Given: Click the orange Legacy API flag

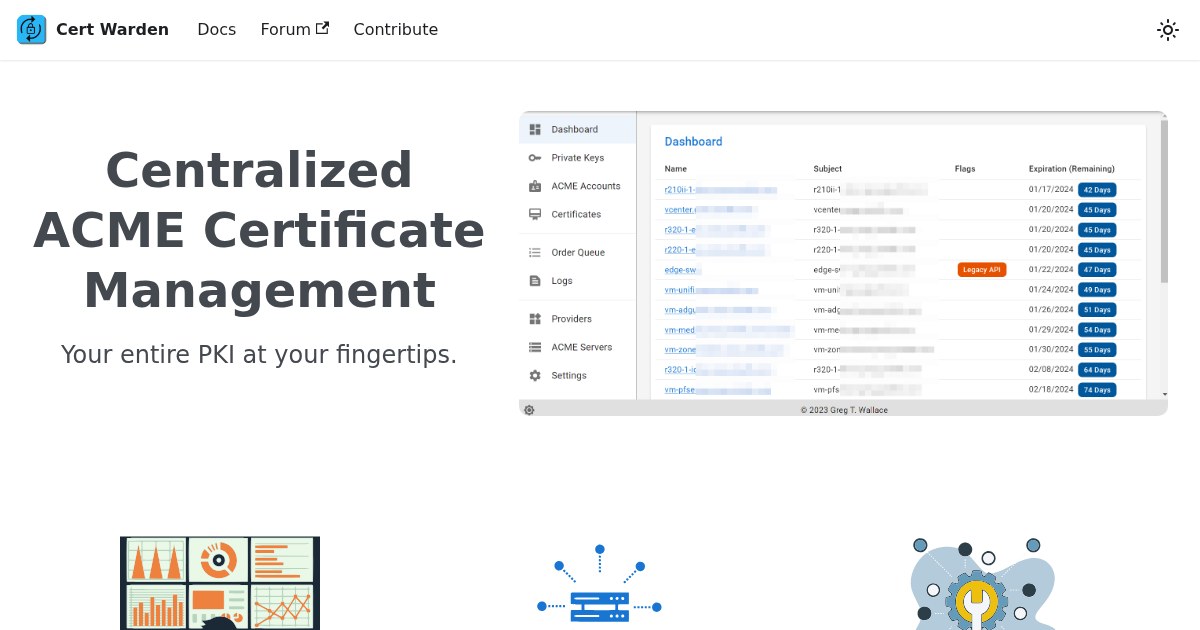Looking at the screenshot, I should (x=982, y=270).
